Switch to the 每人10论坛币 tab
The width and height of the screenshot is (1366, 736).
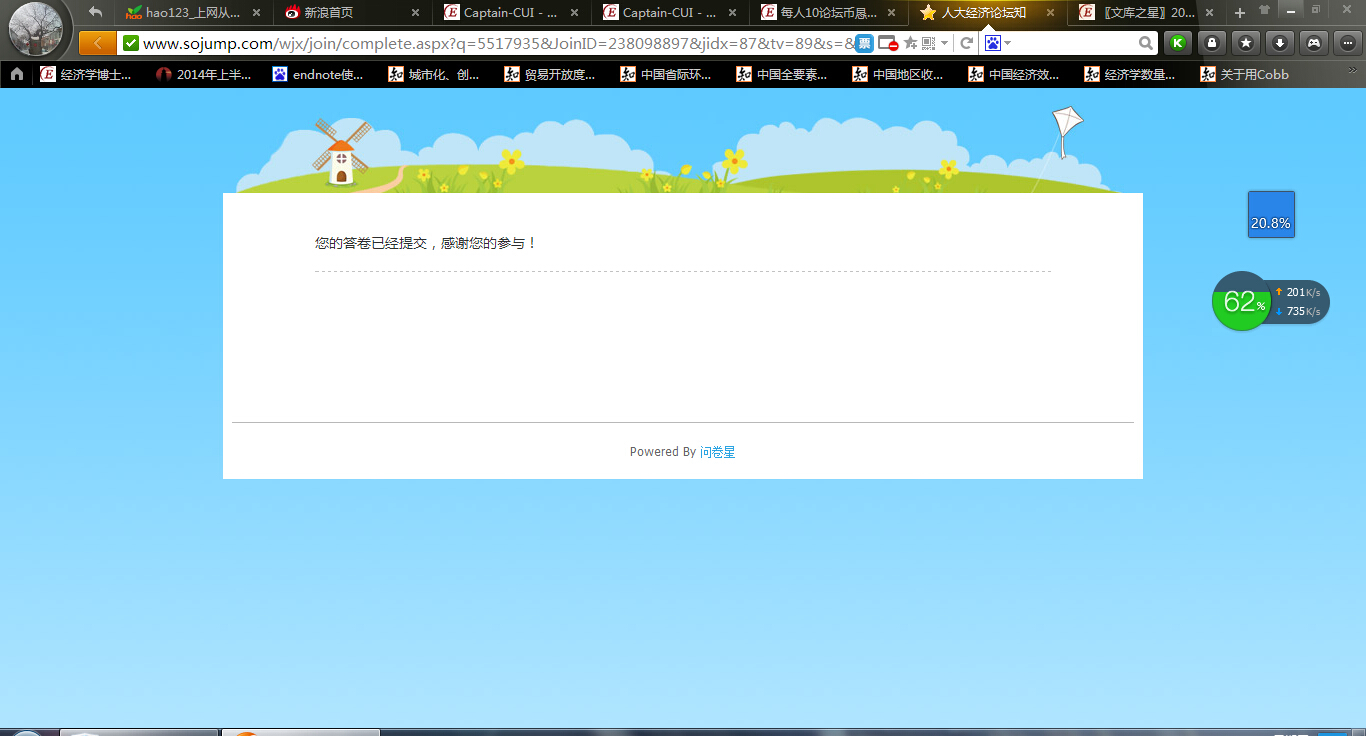(829, 13)
